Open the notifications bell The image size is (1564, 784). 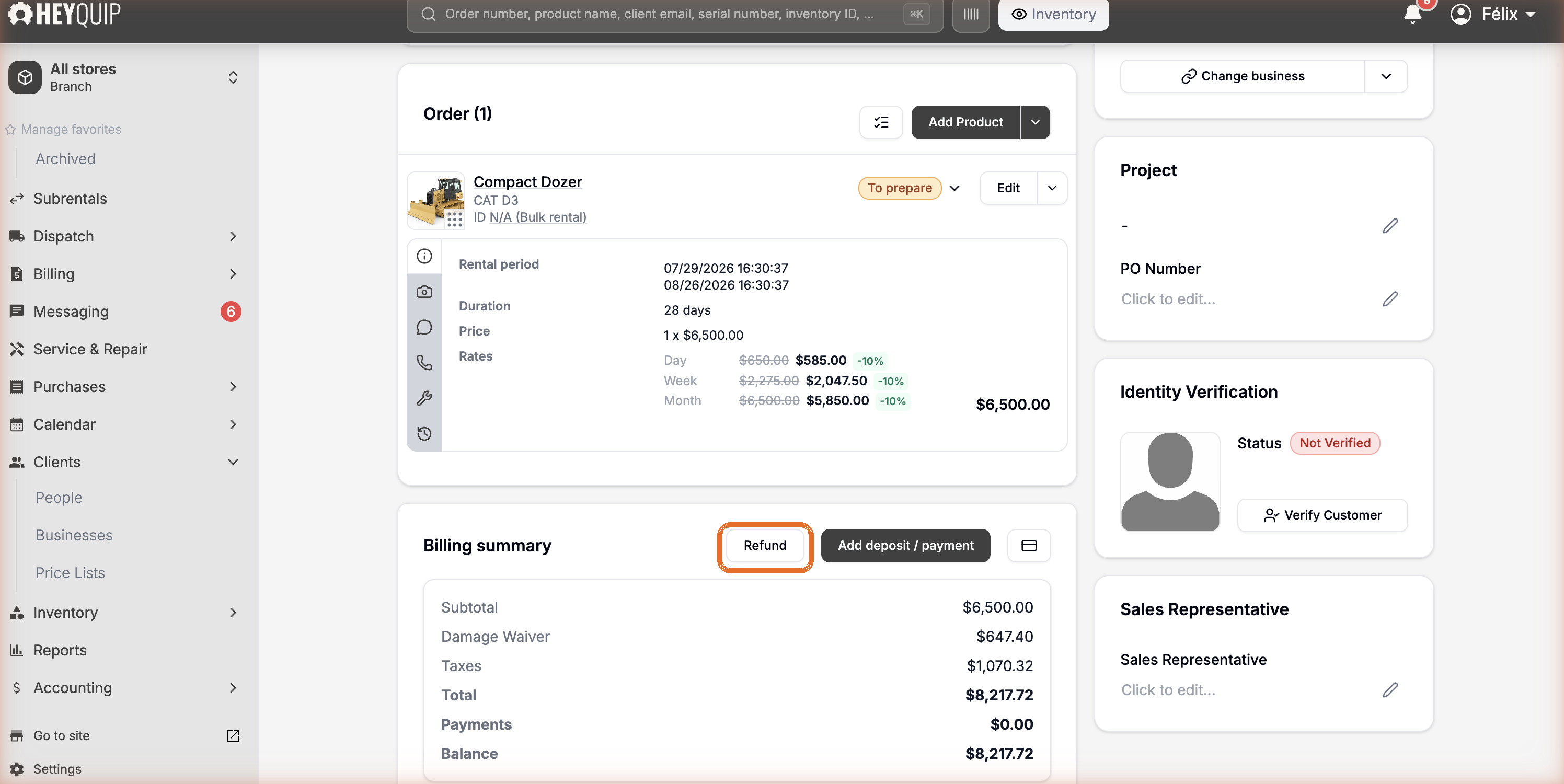[1413, 14]
